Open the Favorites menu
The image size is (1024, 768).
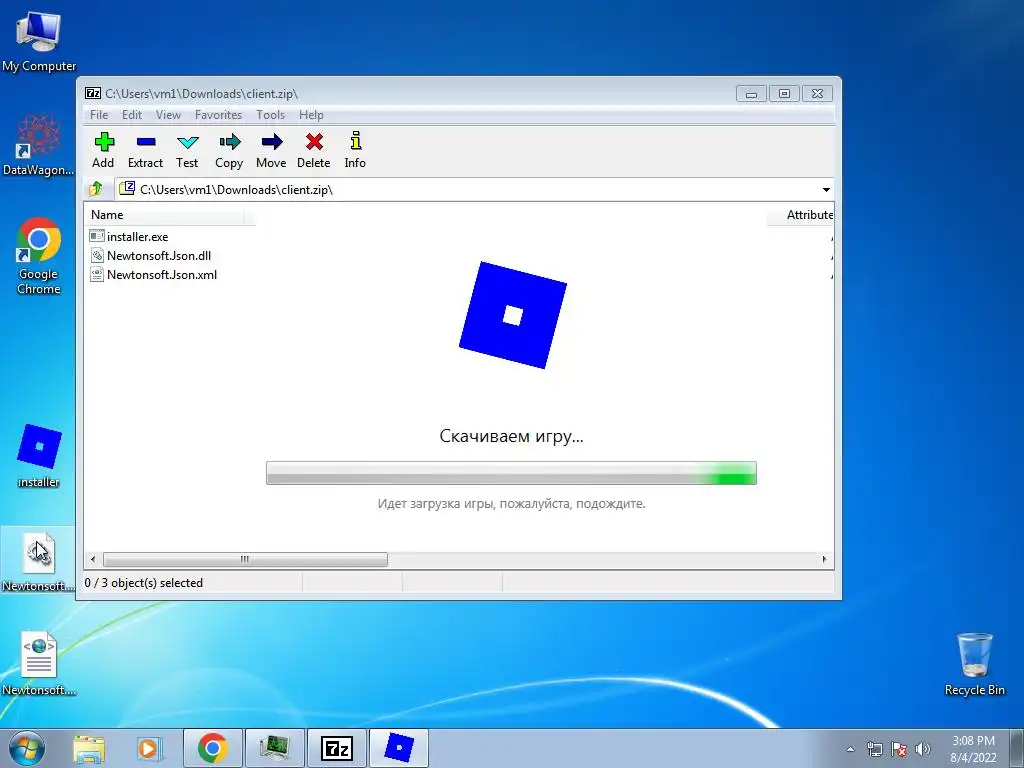click(x=218, y=115)
